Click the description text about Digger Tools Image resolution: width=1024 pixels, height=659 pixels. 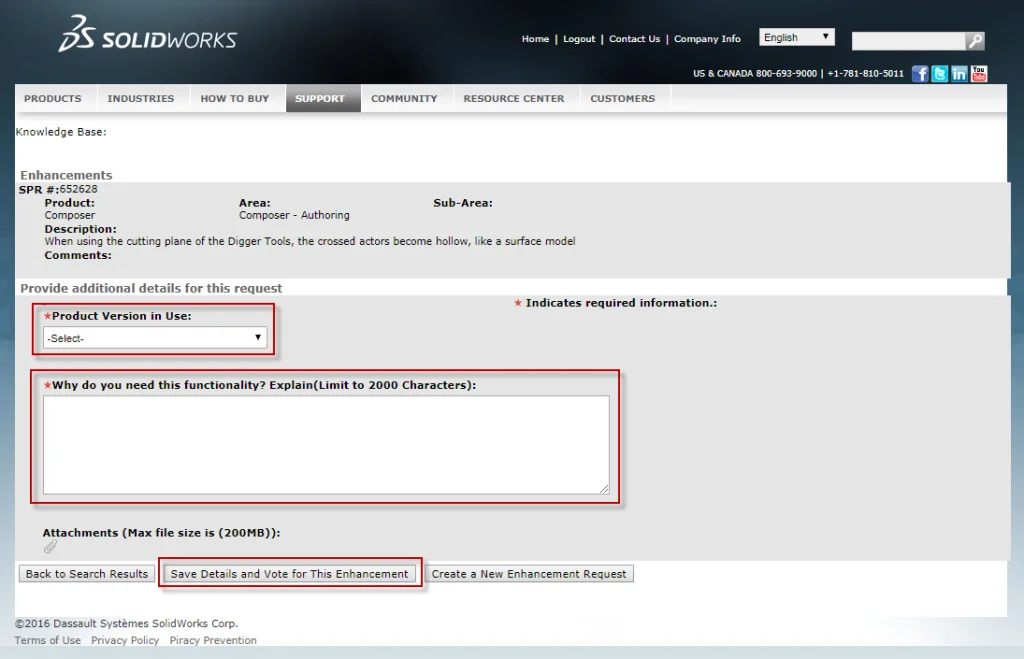click(310, 241)
